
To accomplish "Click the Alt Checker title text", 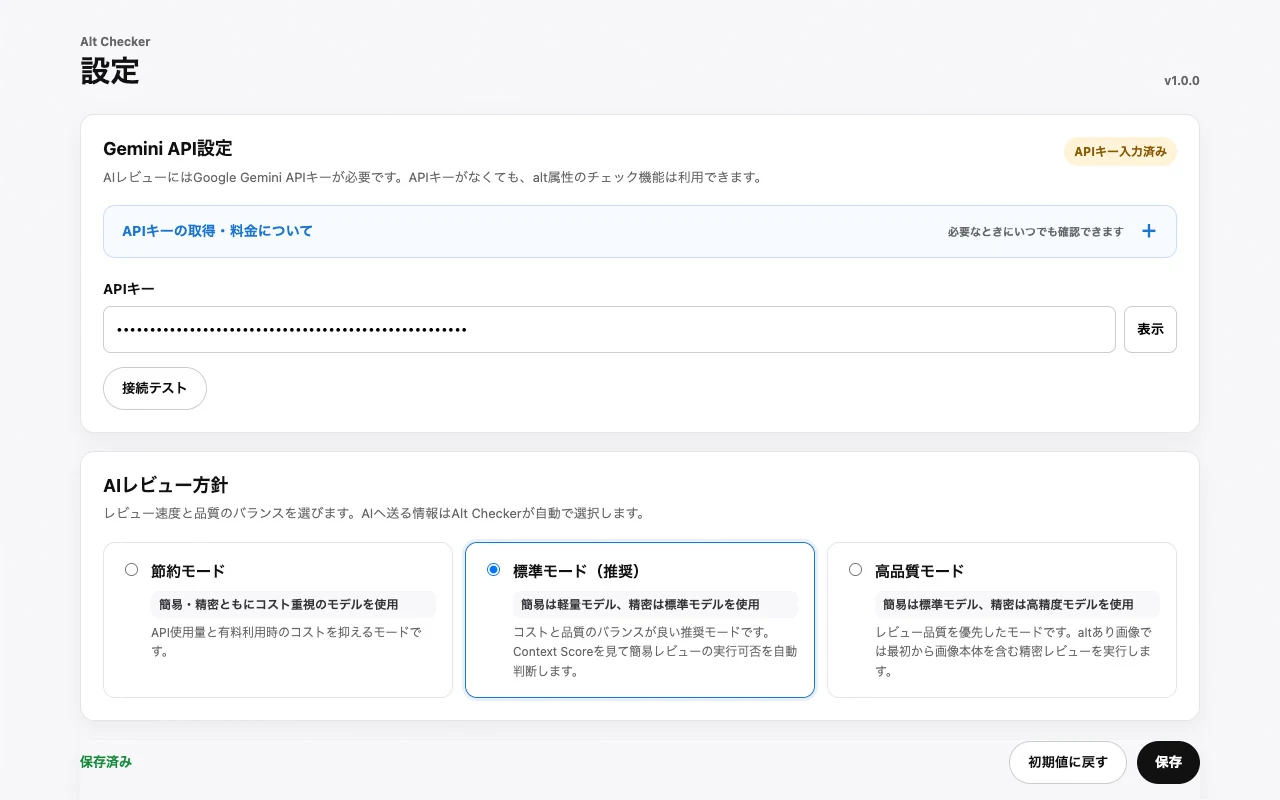I will pyautogui.click(x=115, y=42).
